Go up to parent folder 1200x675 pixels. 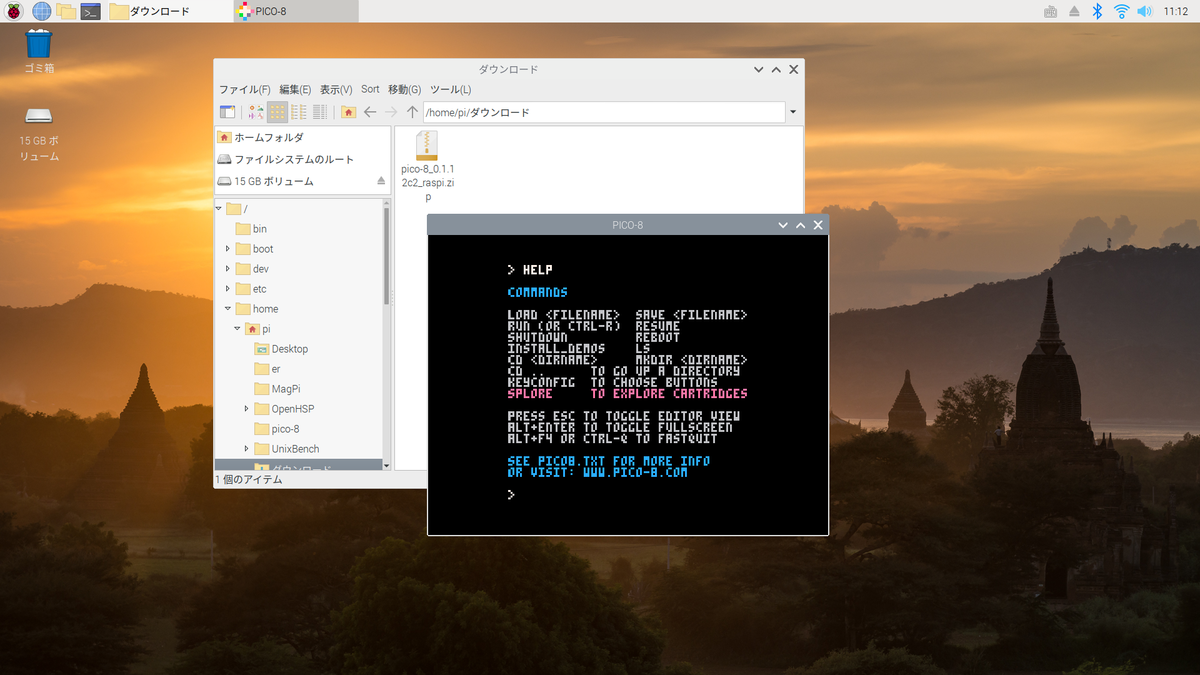point(412,112)
